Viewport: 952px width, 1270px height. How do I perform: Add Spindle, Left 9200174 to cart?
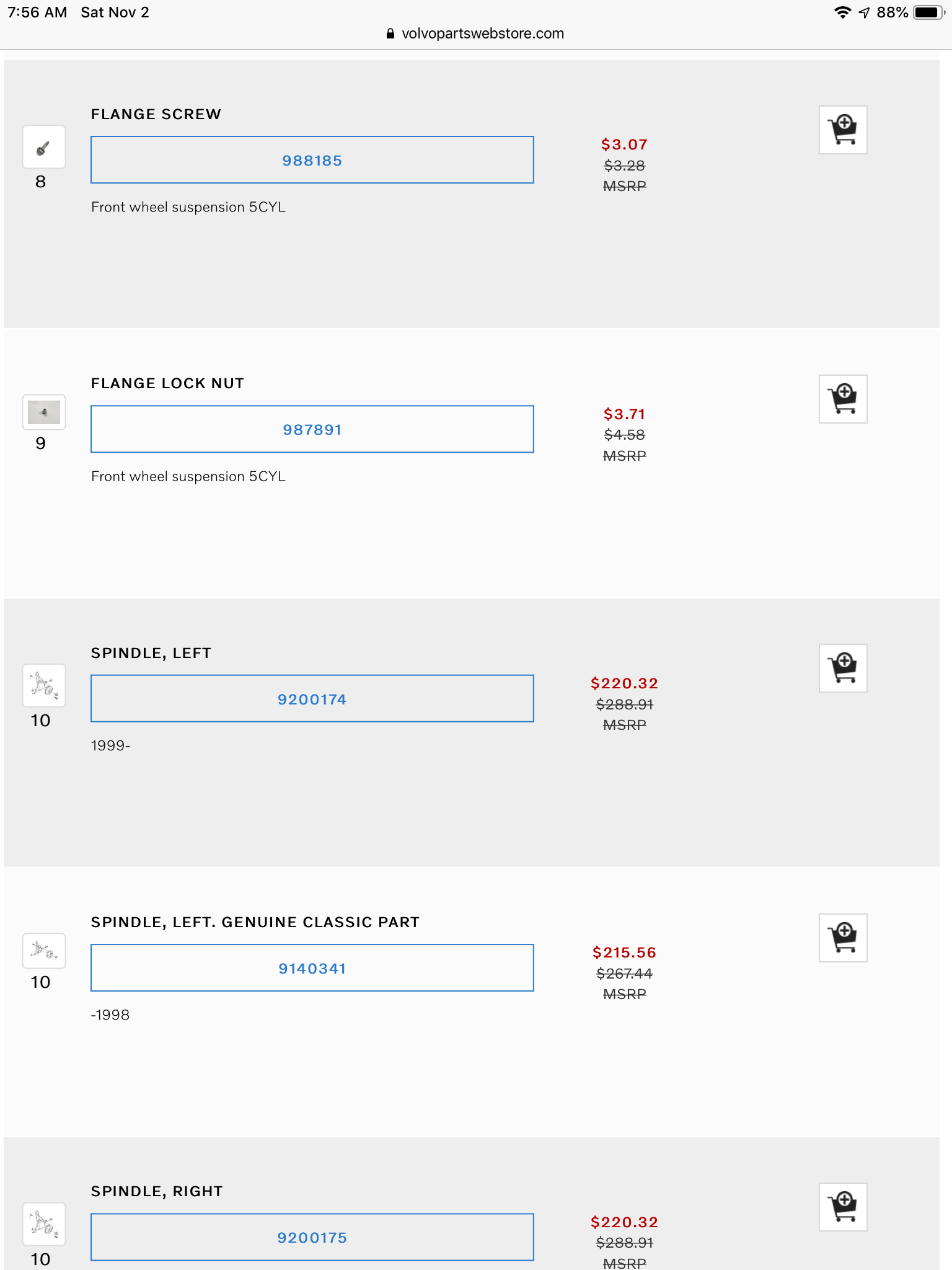pos(843,668)
